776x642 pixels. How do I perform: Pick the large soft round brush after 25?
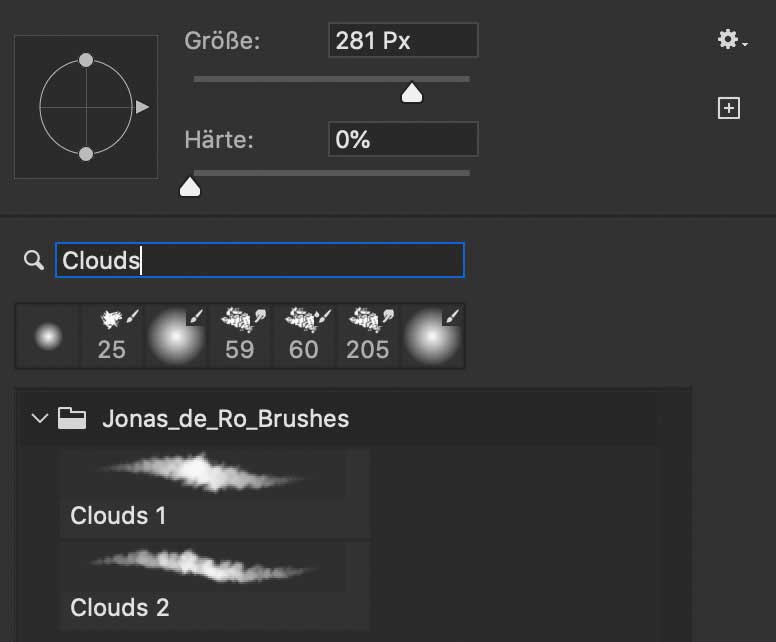click(x=176, y=337)
